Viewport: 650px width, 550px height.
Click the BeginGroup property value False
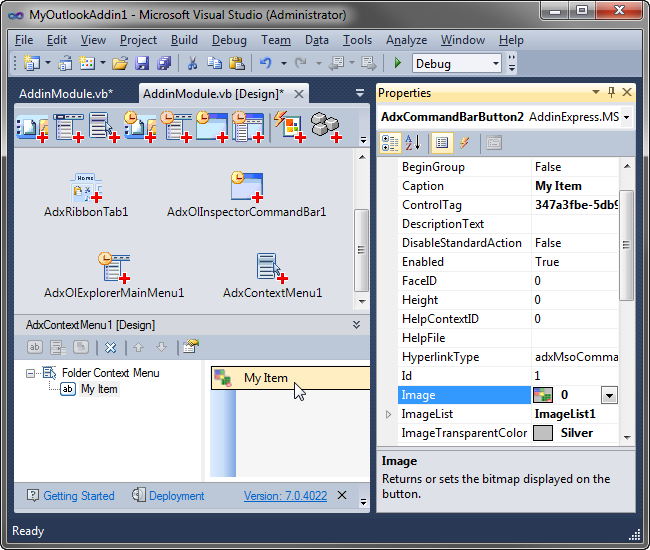(x=548, y=167)
